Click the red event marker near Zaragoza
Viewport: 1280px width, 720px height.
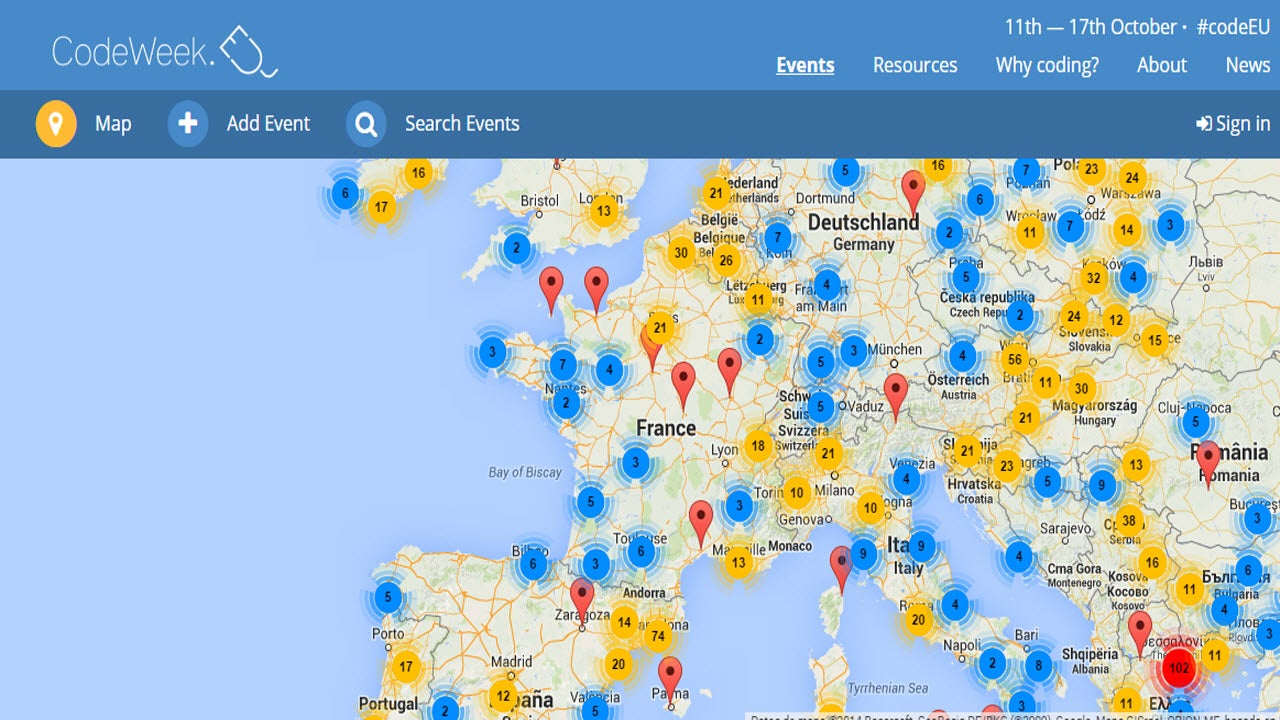click(583, 593)
